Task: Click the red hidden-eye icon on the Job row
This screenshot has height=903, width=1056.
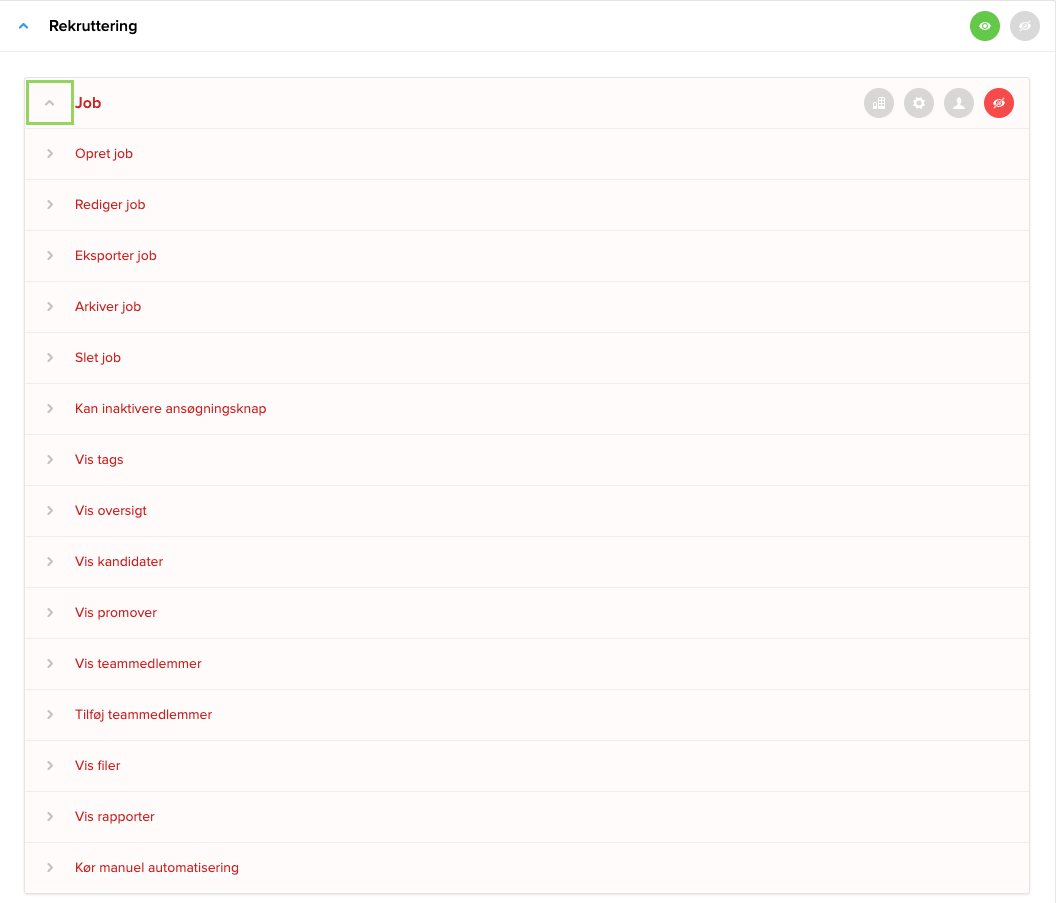Action: pos(999,103)
